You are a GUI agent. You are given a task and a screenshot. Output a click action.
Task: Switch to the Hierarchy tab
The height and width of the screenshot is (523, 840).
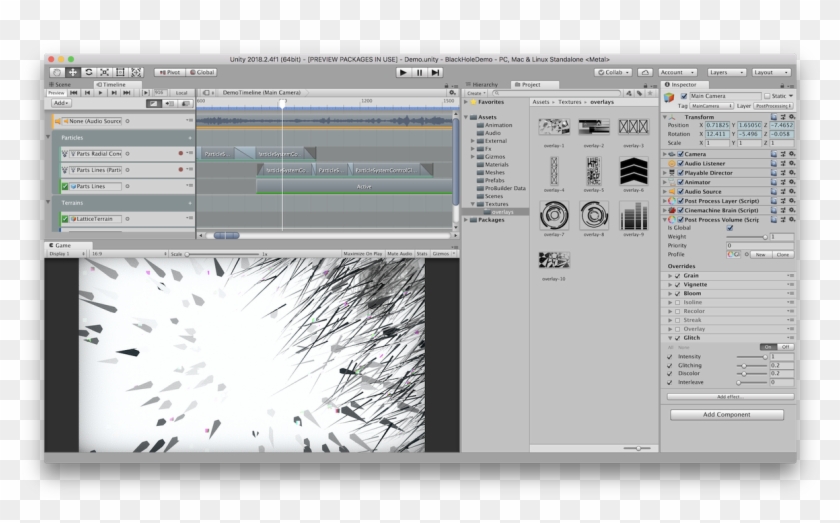coord(482,85)
